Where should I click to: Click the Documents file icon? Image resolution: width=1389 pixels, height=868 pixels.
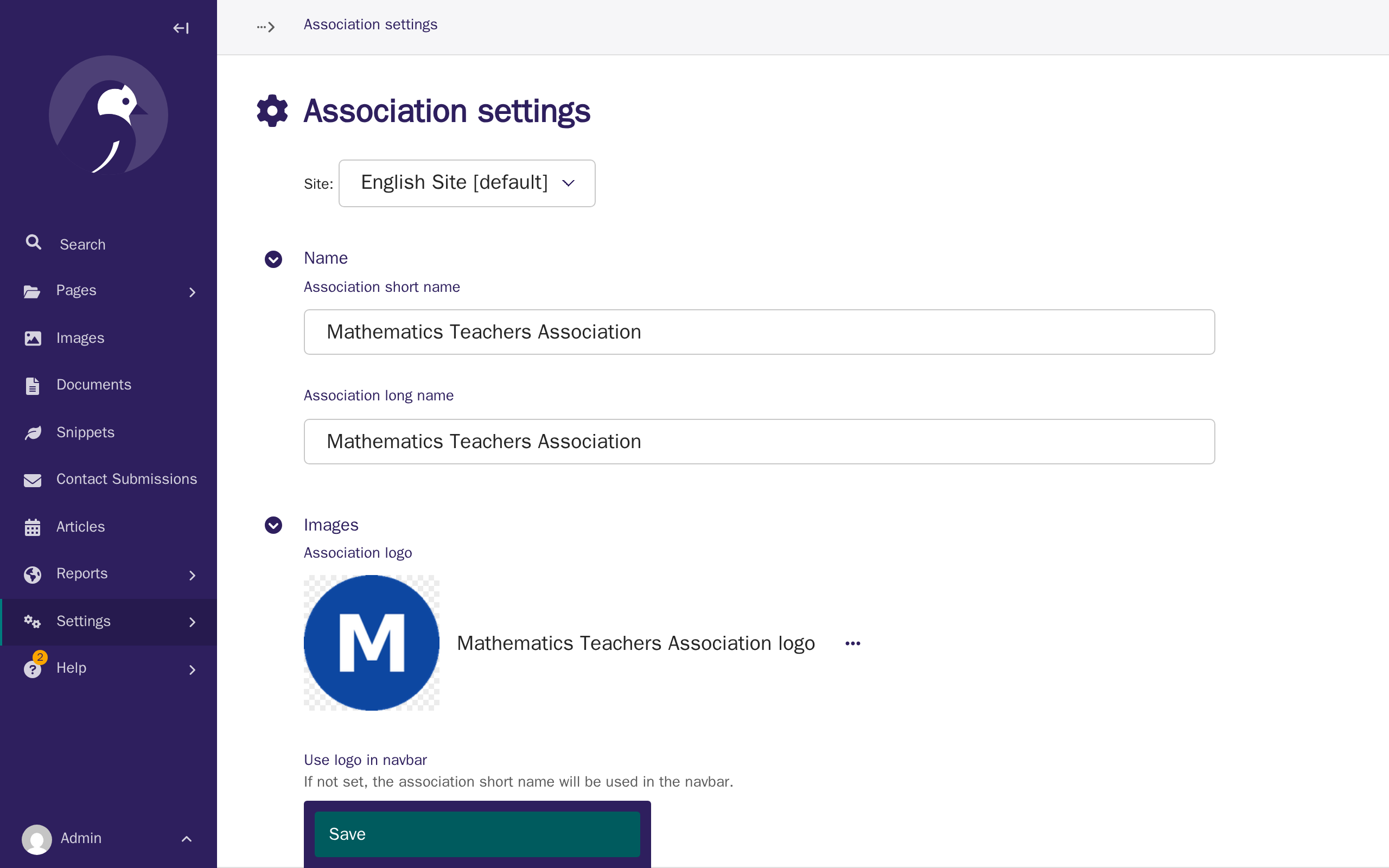point(33,386)
